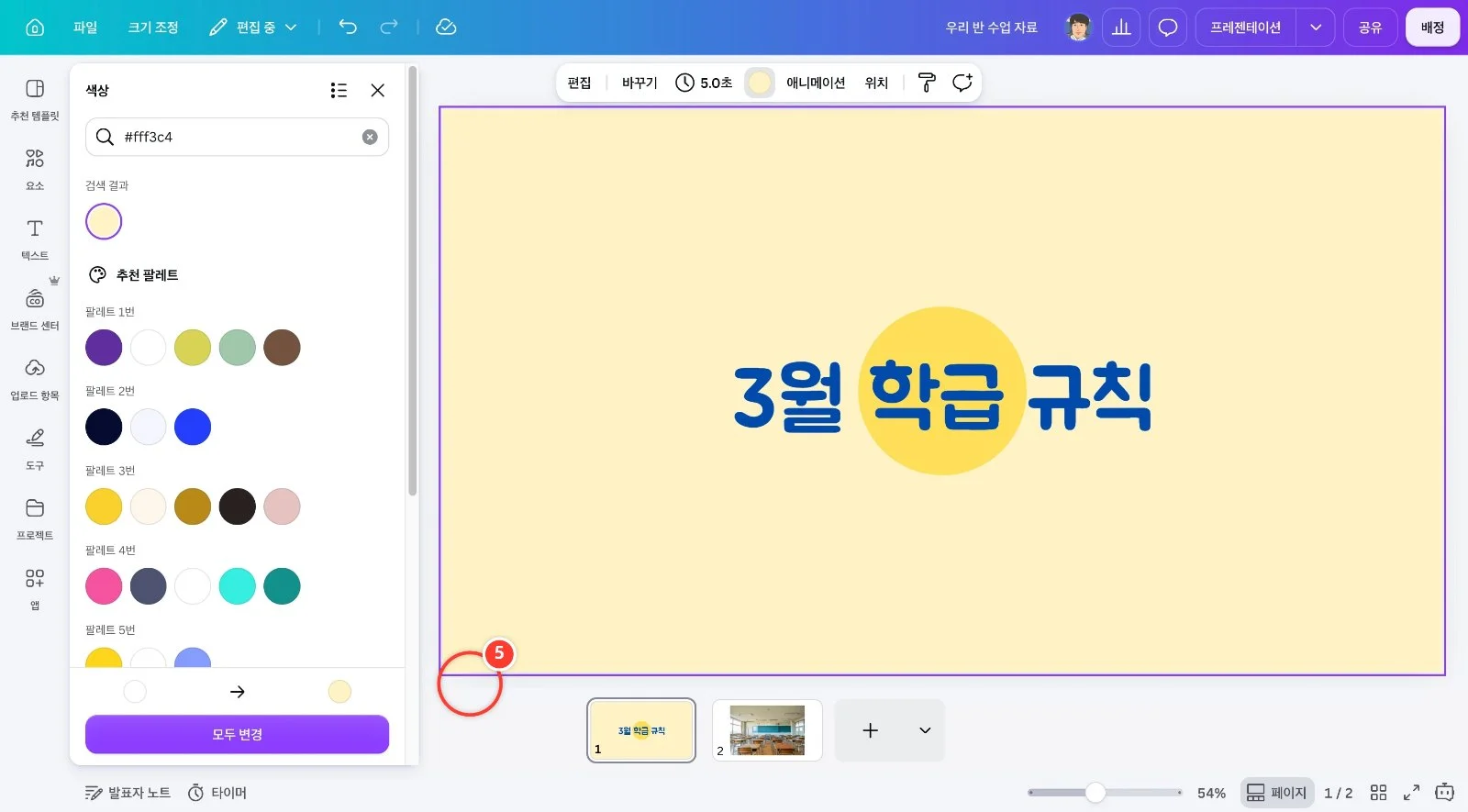Focus the color search input field
This screenshot has height=812, width=1468.
click(237, 137)
